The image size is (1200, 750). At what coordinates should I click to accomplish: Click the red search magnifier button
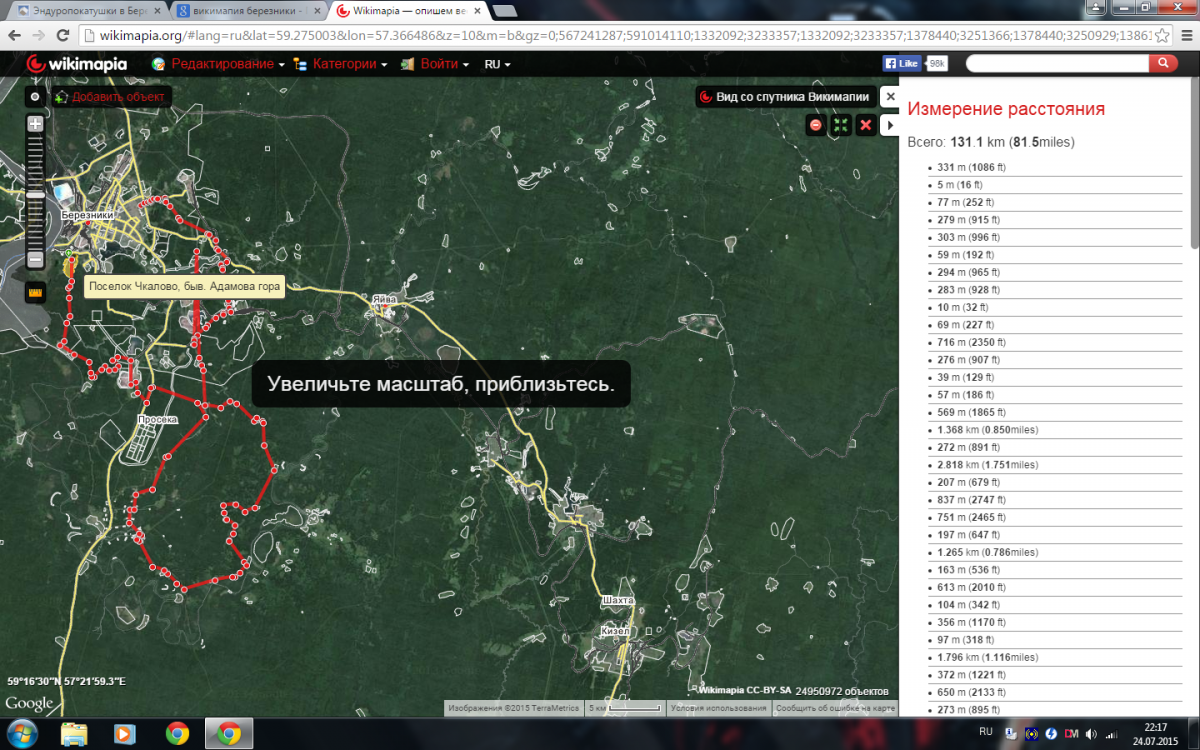click(x=1162, y=63)
